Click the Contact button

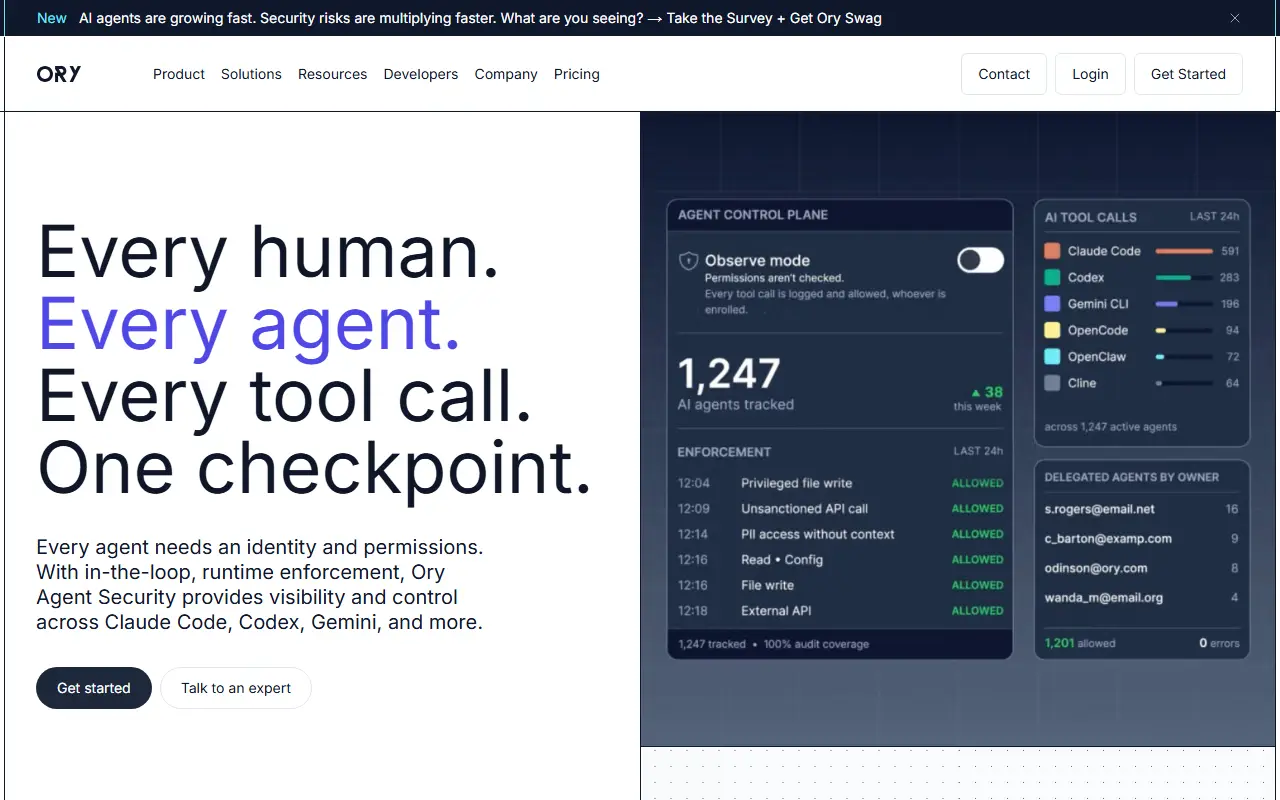1004,74
